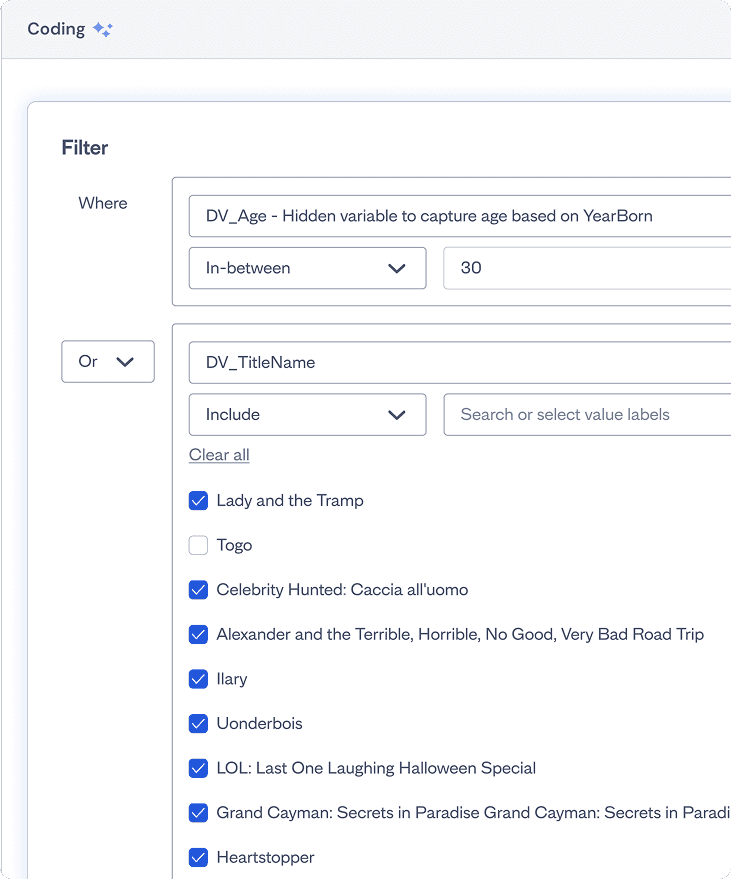Click the value field containing 30
Viewport: 731px width, 879px height.
point(587,268)
